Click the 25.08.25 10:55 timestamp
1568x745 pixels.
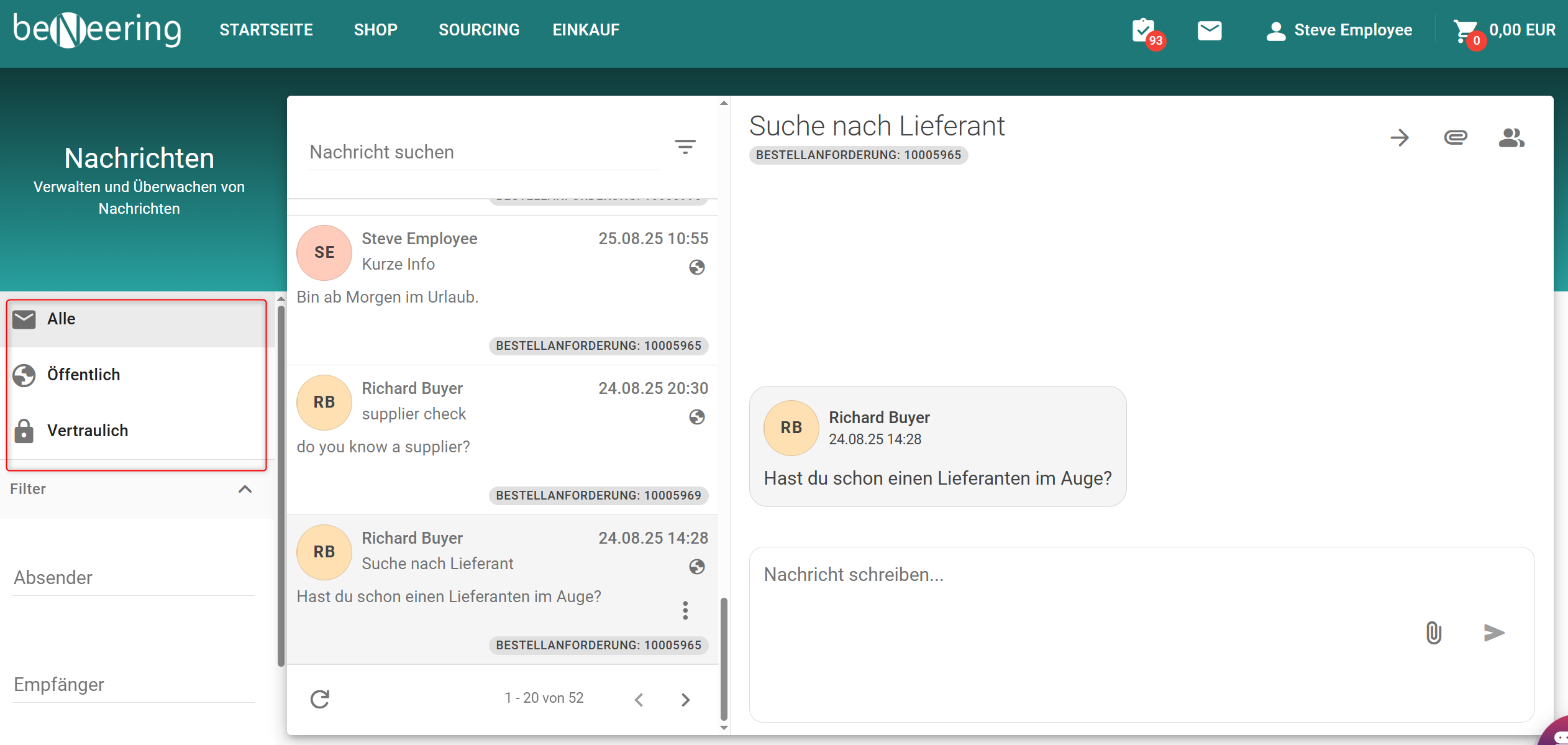653,239
